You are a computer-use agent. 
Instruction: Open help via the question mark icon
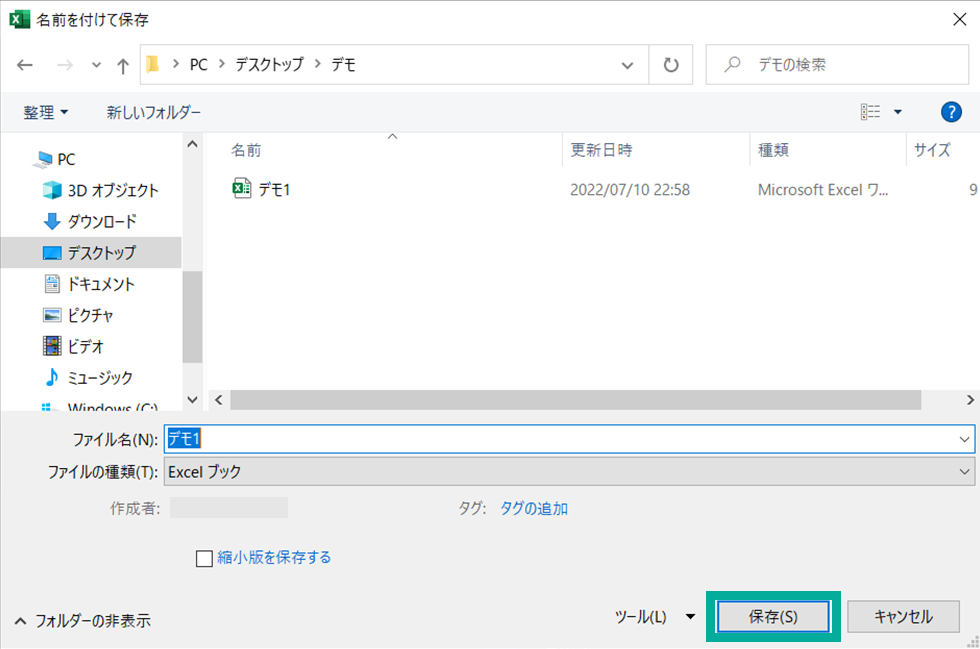point(951,111)
